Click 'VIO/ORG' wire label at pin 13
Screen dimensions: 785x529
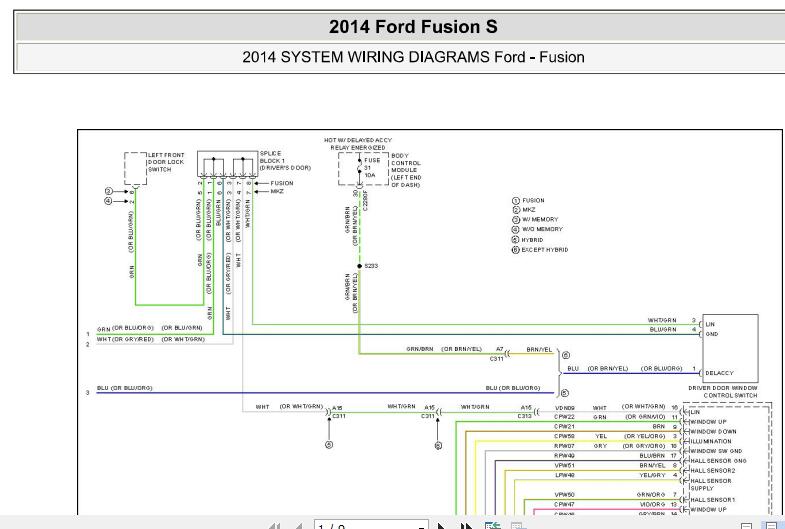pyautogui.click(x=652, y=504)
